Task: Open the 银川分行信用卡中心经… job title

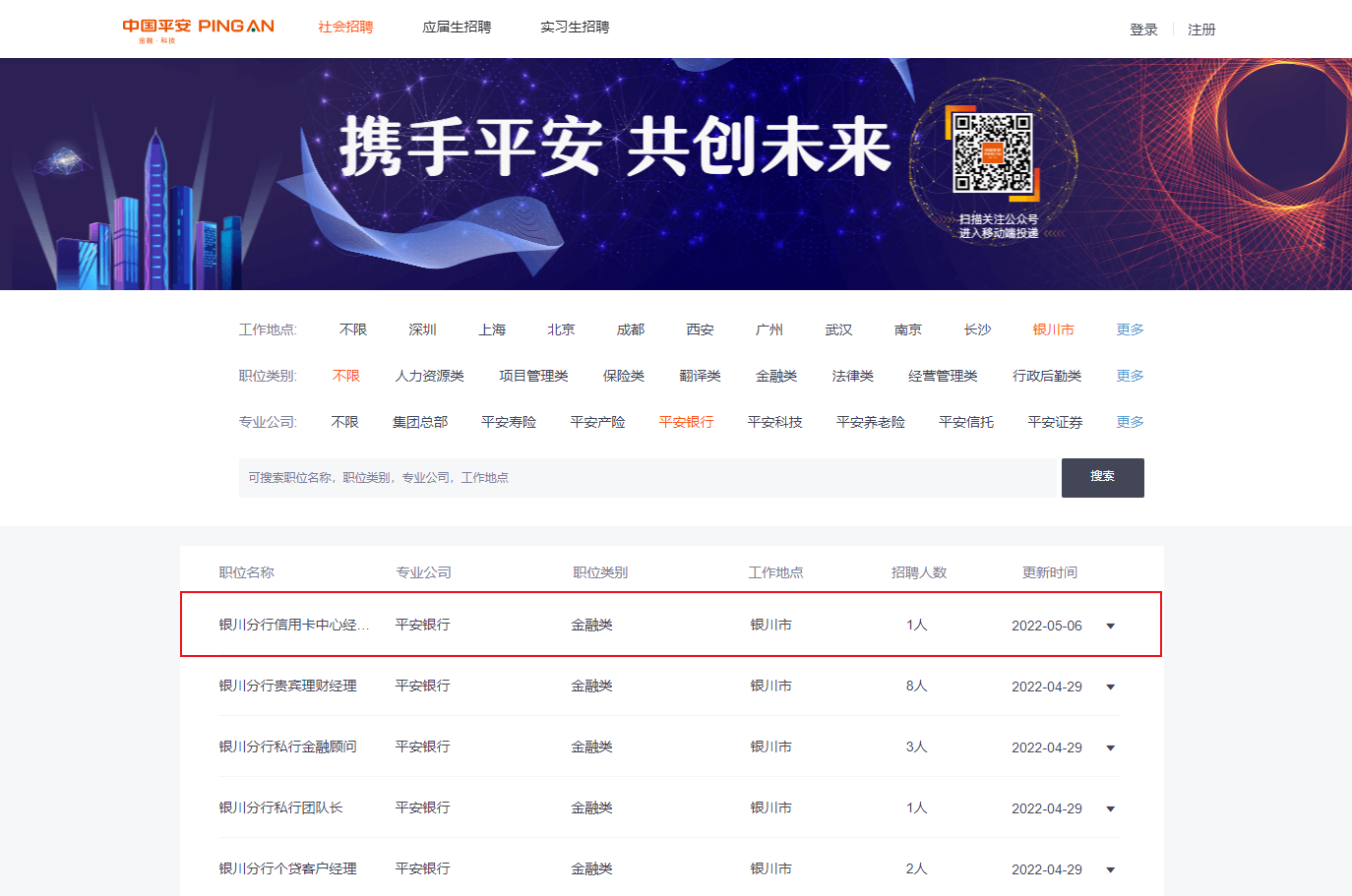Action: (294, 625)
